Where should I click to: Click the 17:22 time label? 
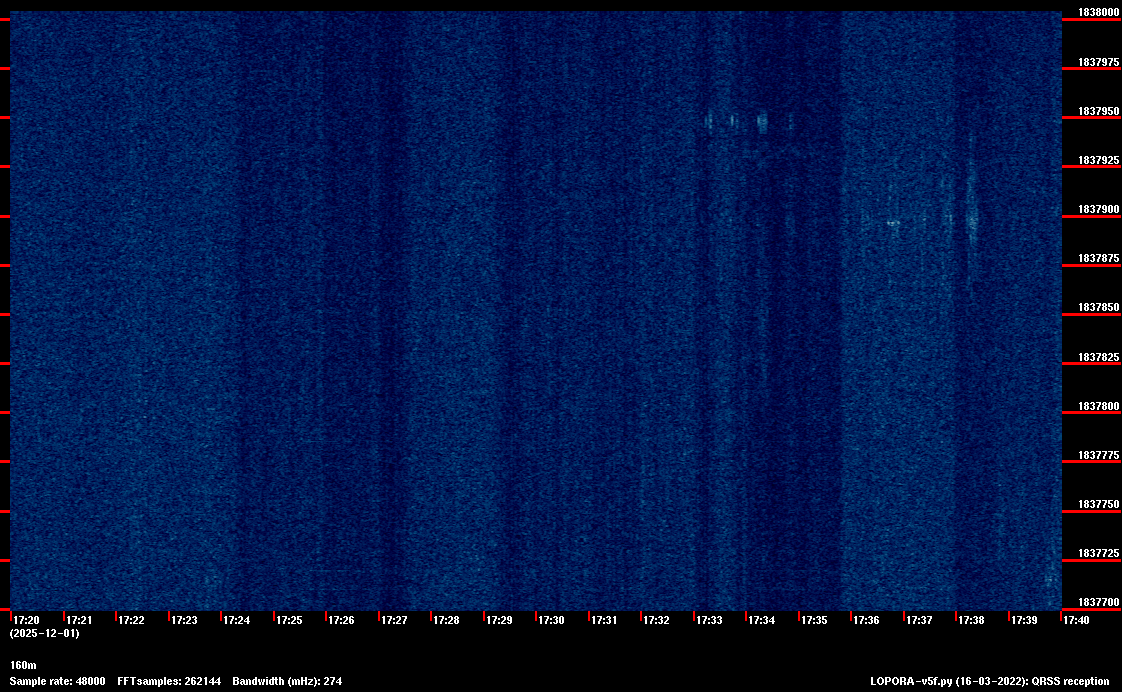point(132,620)
